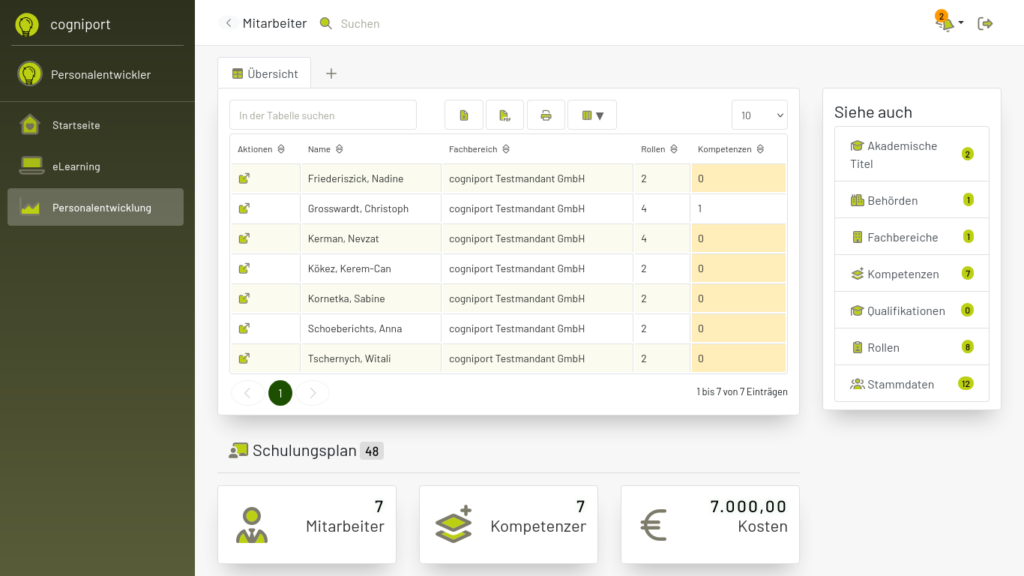Click the export to PDF icon
The width and height of the screenshot is (1024, 576).
tap(505, 115)
